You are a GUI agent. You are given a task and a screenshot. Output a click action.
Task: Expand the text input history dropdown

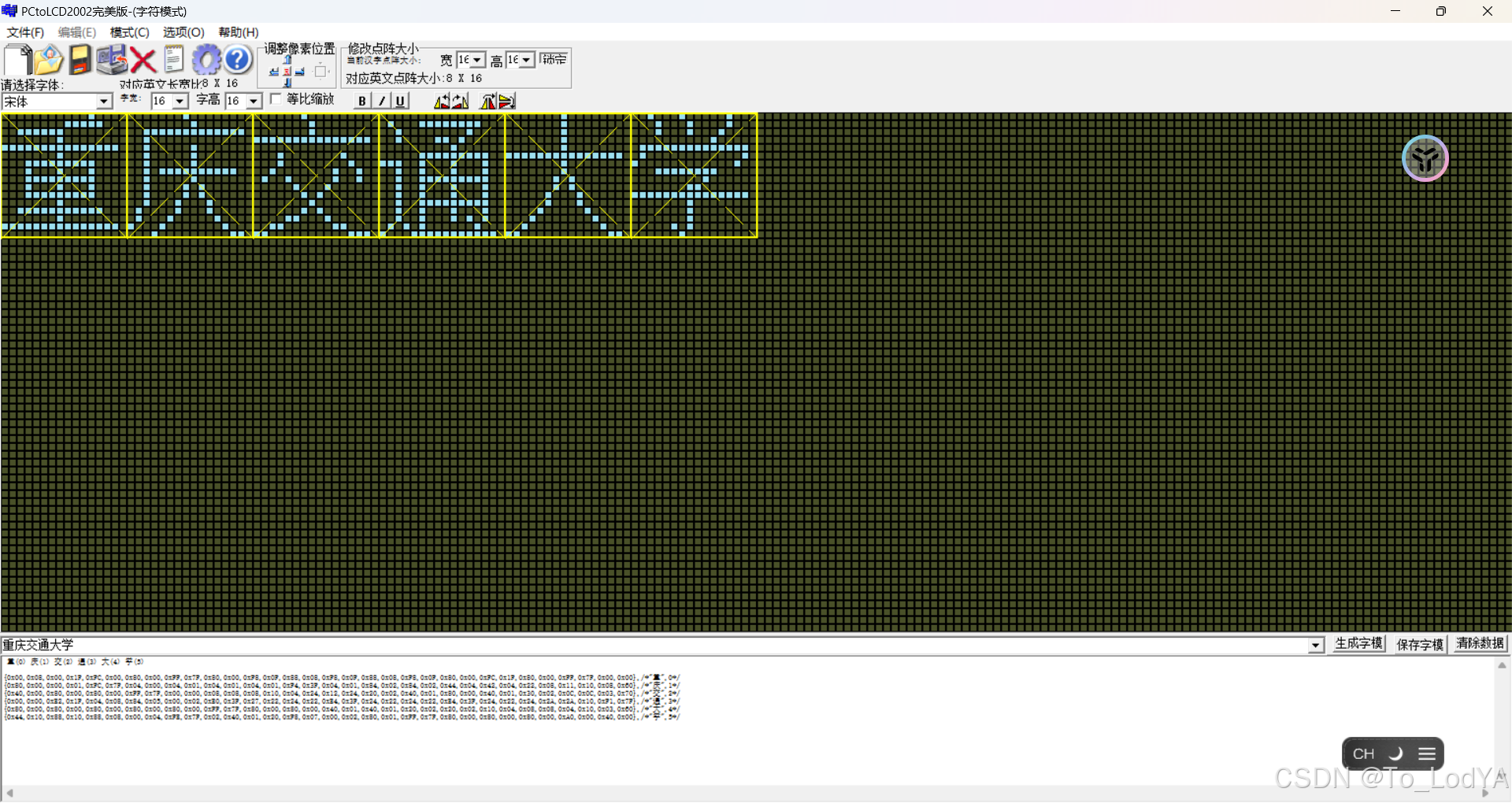1316,645
